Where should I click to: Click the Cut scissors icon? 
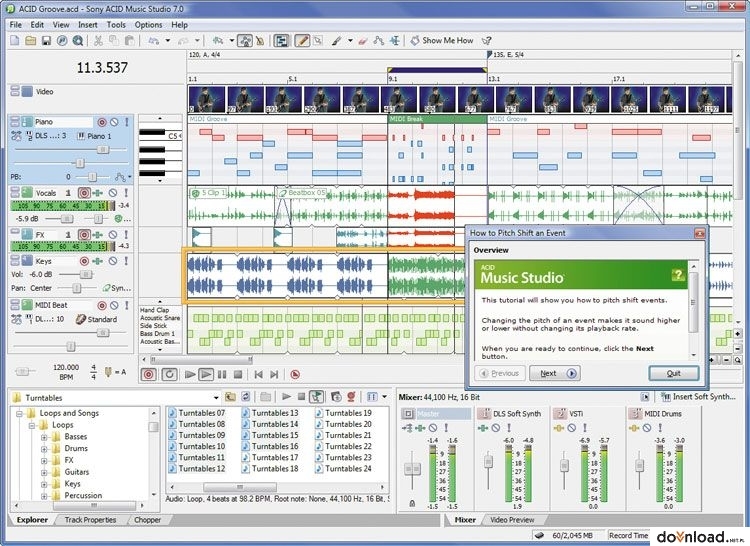tap(98, 41)
